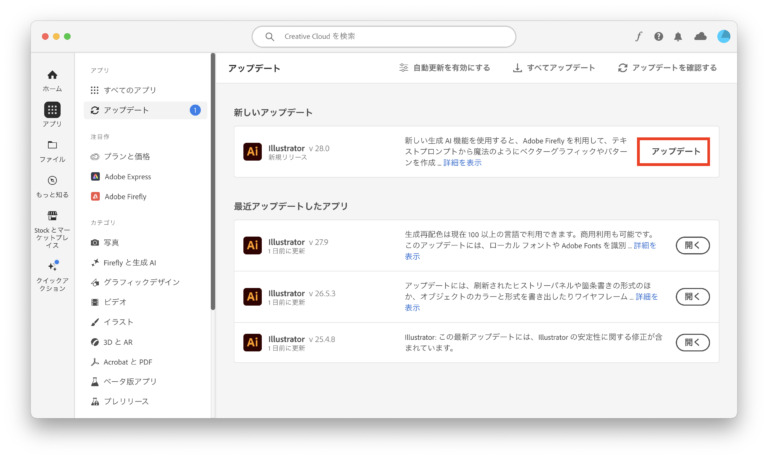This screenshot has width=768, height=459.
Task: Open Adobe Express in sidebar
Action: point(145,176)
